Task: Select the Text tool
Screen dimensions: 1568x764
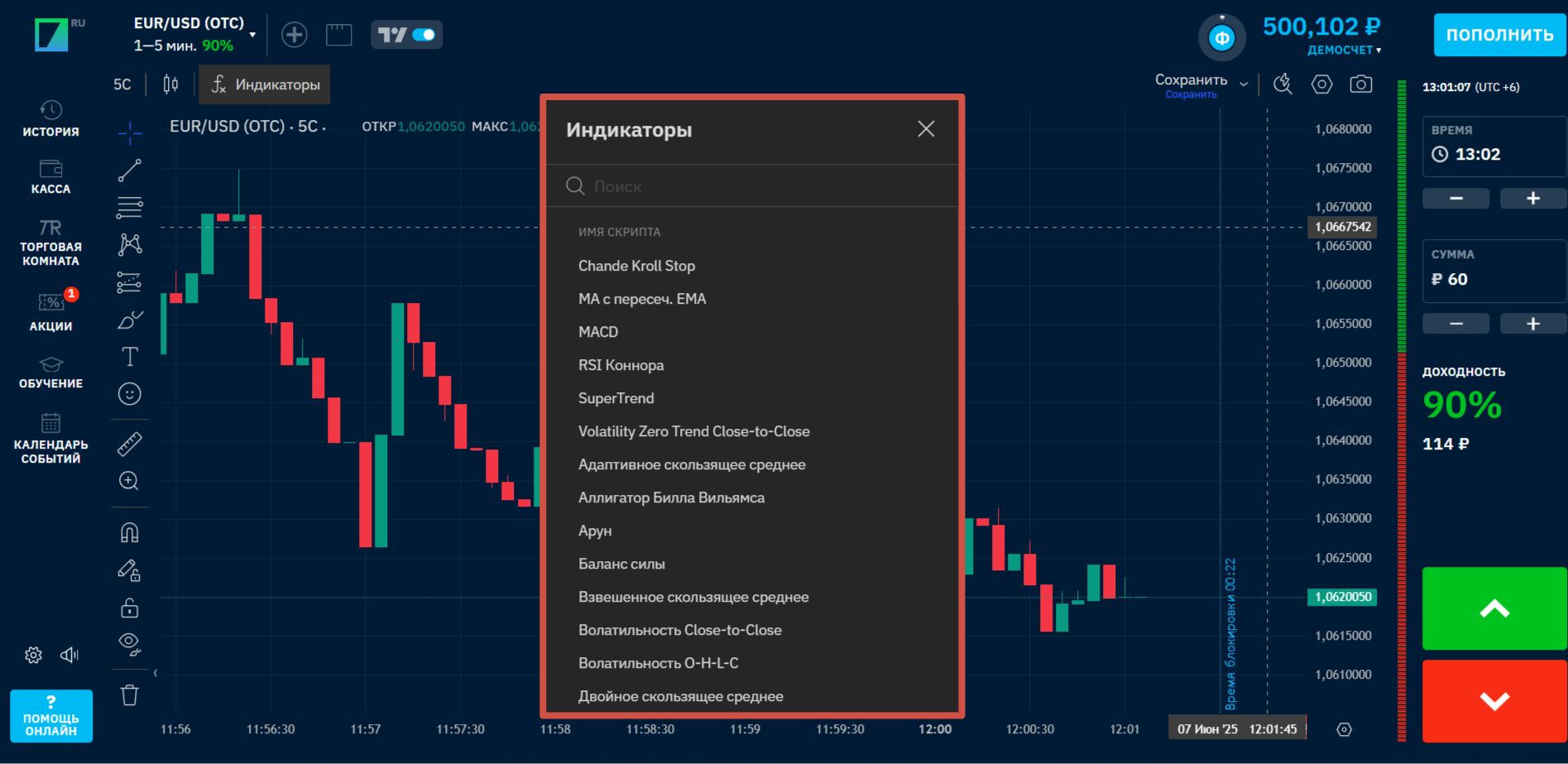Action: coord(130,357)
